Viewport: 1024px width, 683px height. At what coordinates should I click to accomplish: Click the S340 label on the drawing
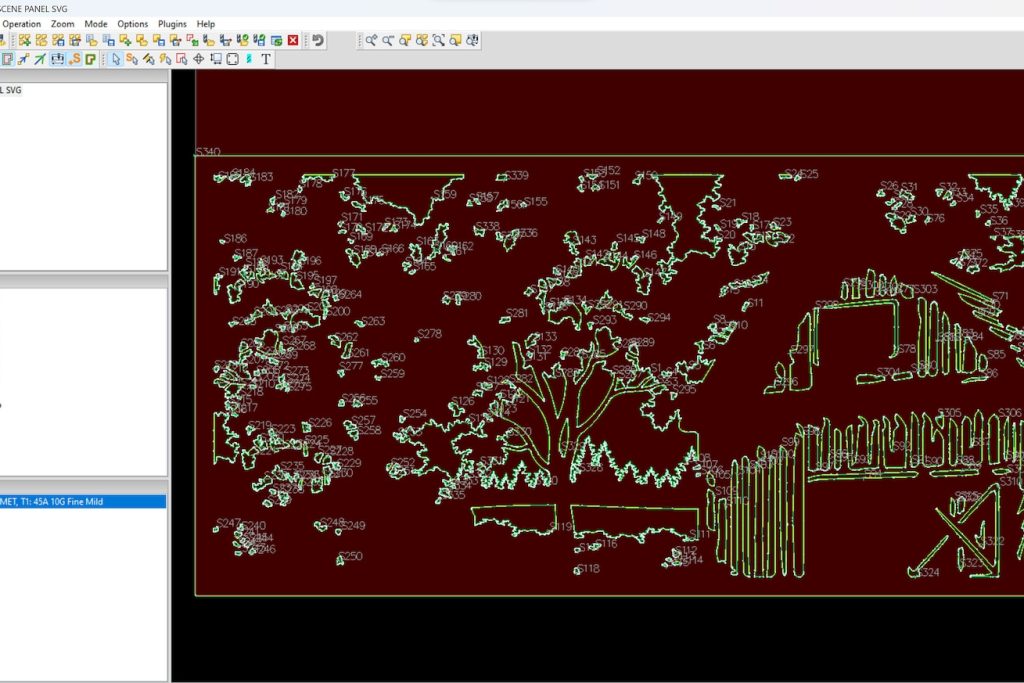coord(207,152)
